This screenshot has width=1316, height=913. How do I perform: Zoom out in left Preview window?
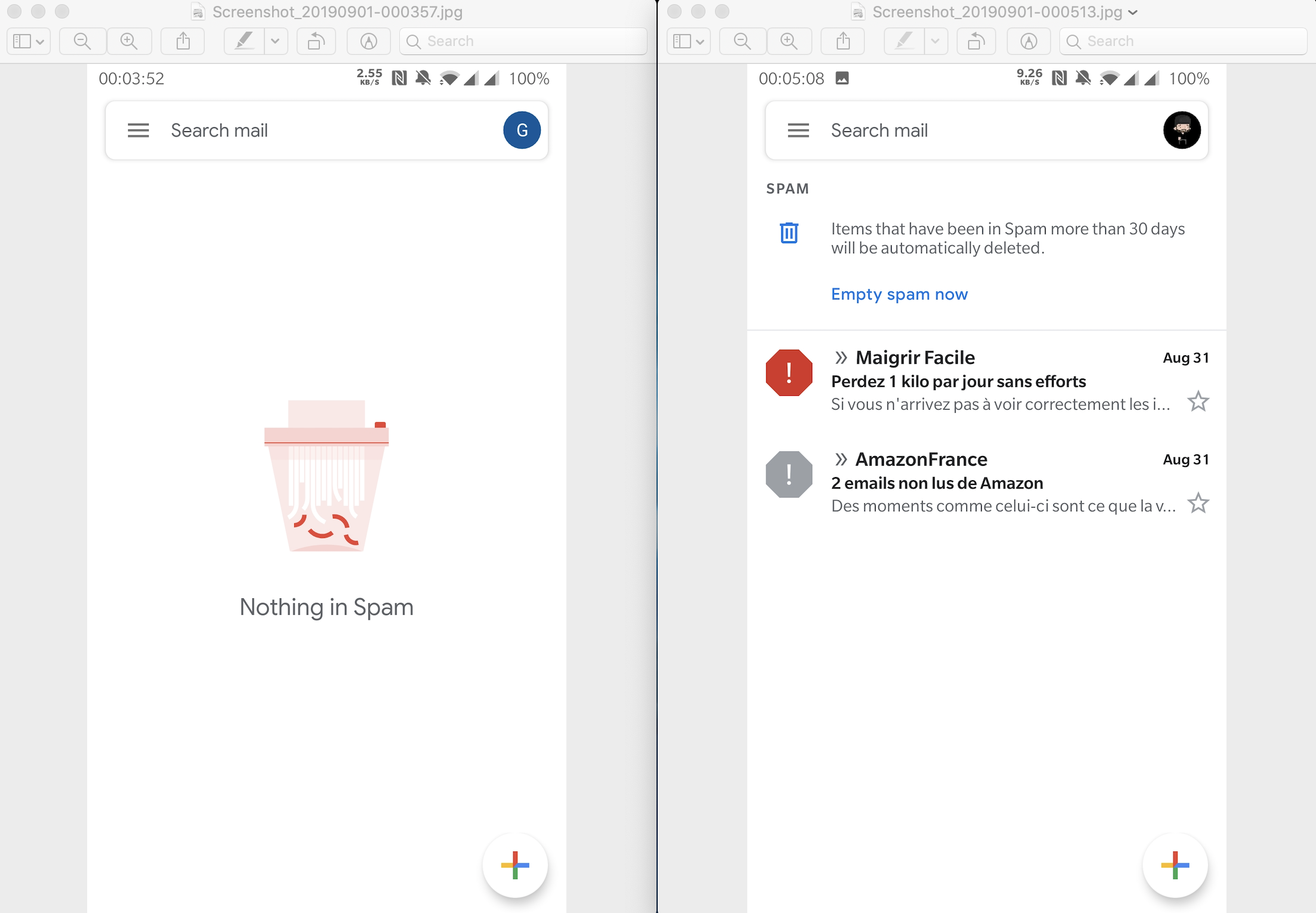click(82, 41)
